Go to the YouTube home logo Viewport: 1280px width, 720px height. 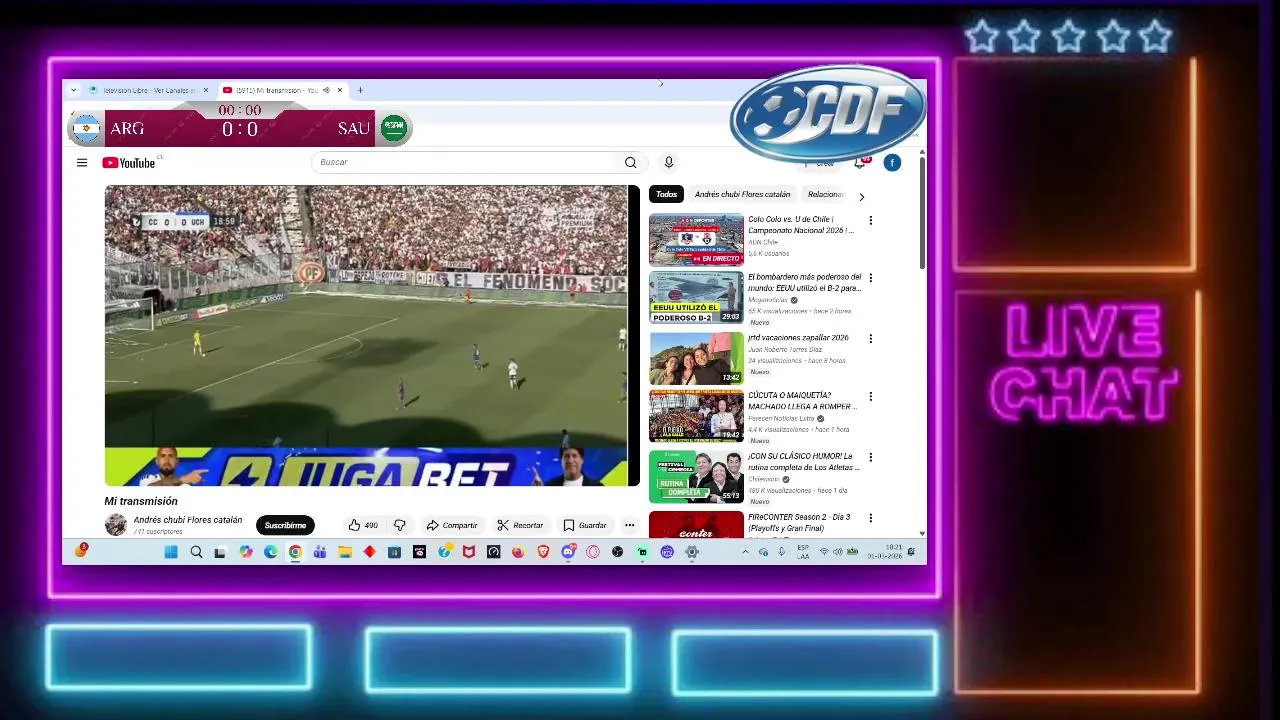point(129,163)
